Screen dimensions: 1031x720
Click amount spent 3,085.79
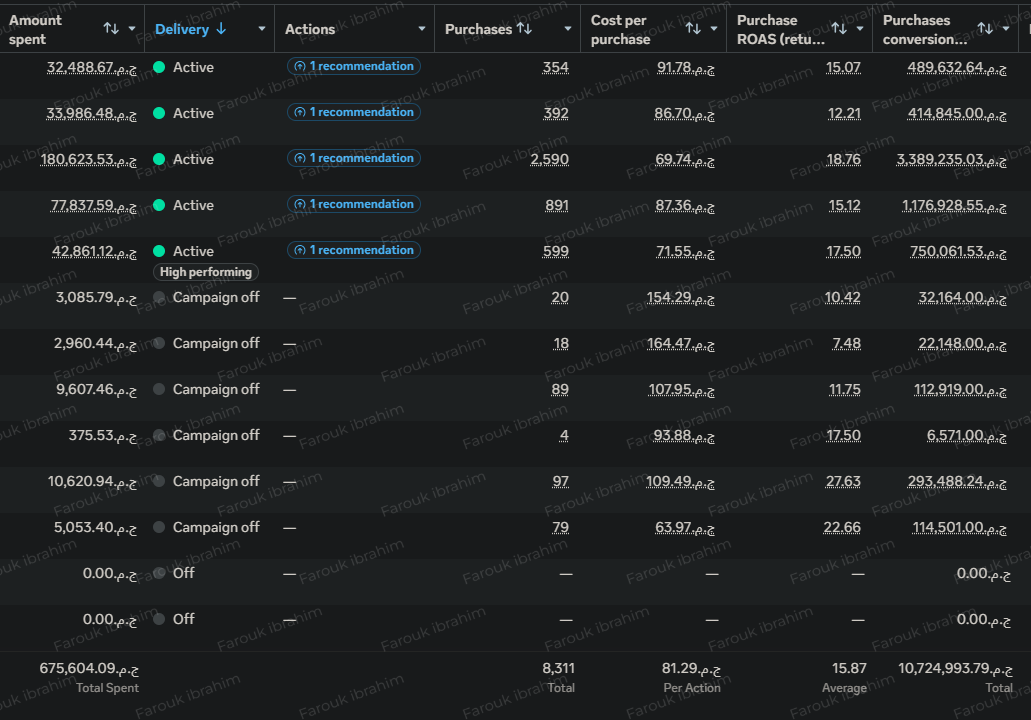(97, 298)
